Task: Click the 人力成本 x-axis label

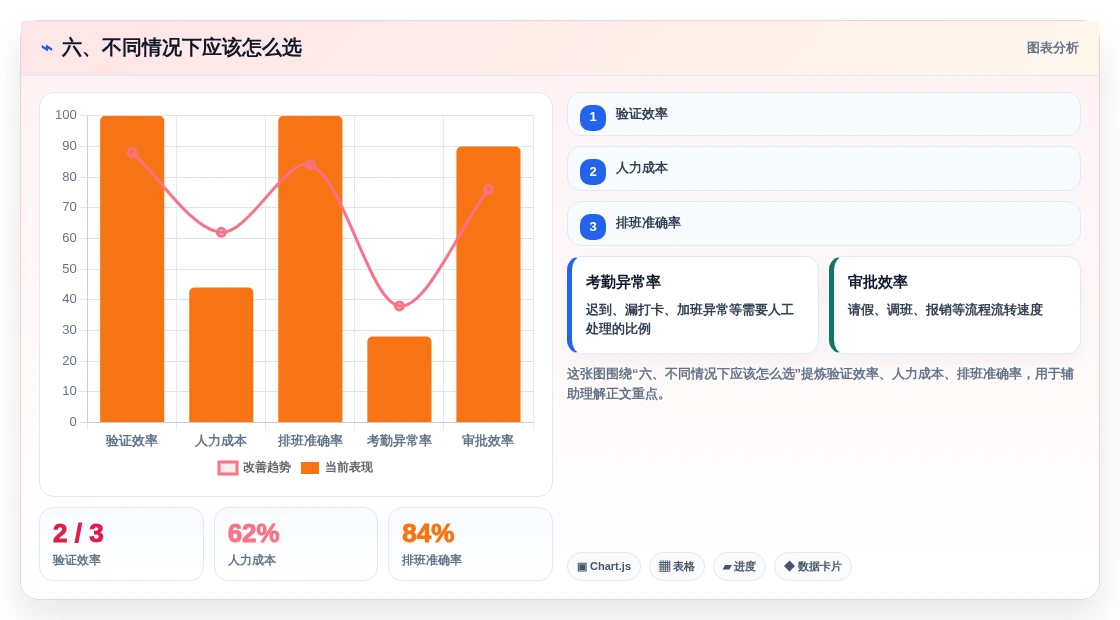Action: 221,441
